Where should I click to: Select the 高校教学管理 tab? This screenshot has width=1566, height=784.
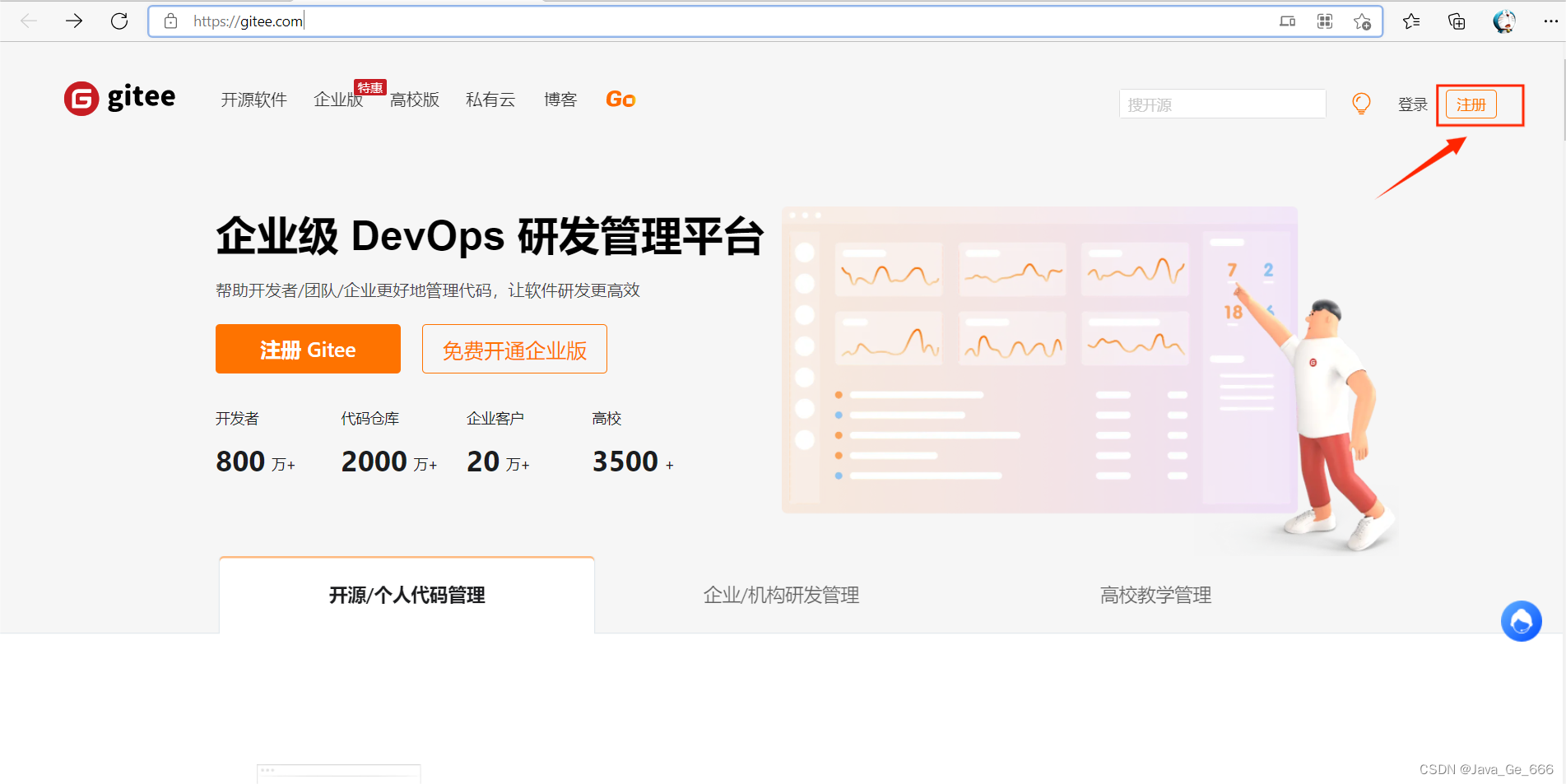tap(1155, 595)
